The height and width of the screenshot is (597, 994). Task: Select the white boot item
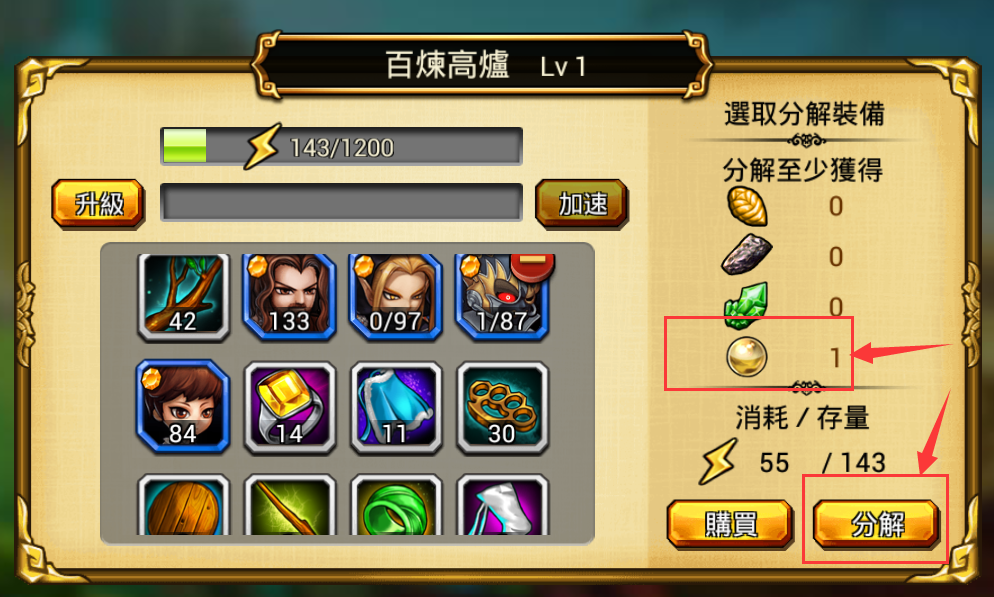[502, 505]
